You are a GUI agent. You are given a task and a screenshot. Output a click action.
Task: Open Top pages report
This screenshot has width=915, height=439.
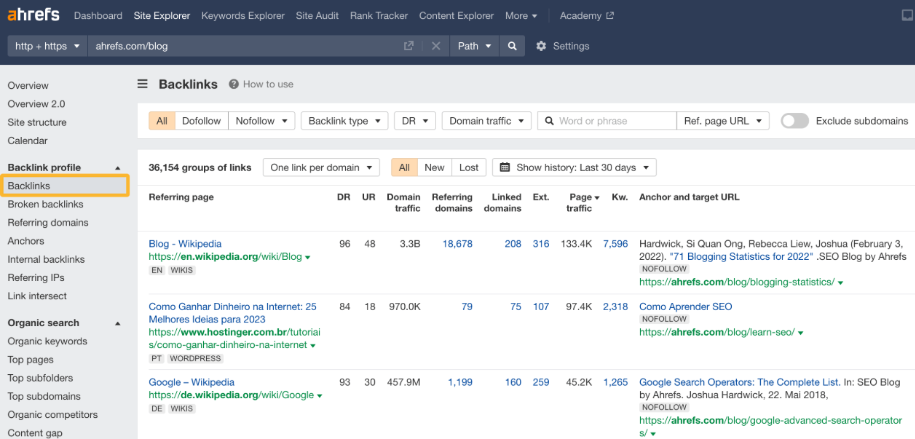(30, 360)
